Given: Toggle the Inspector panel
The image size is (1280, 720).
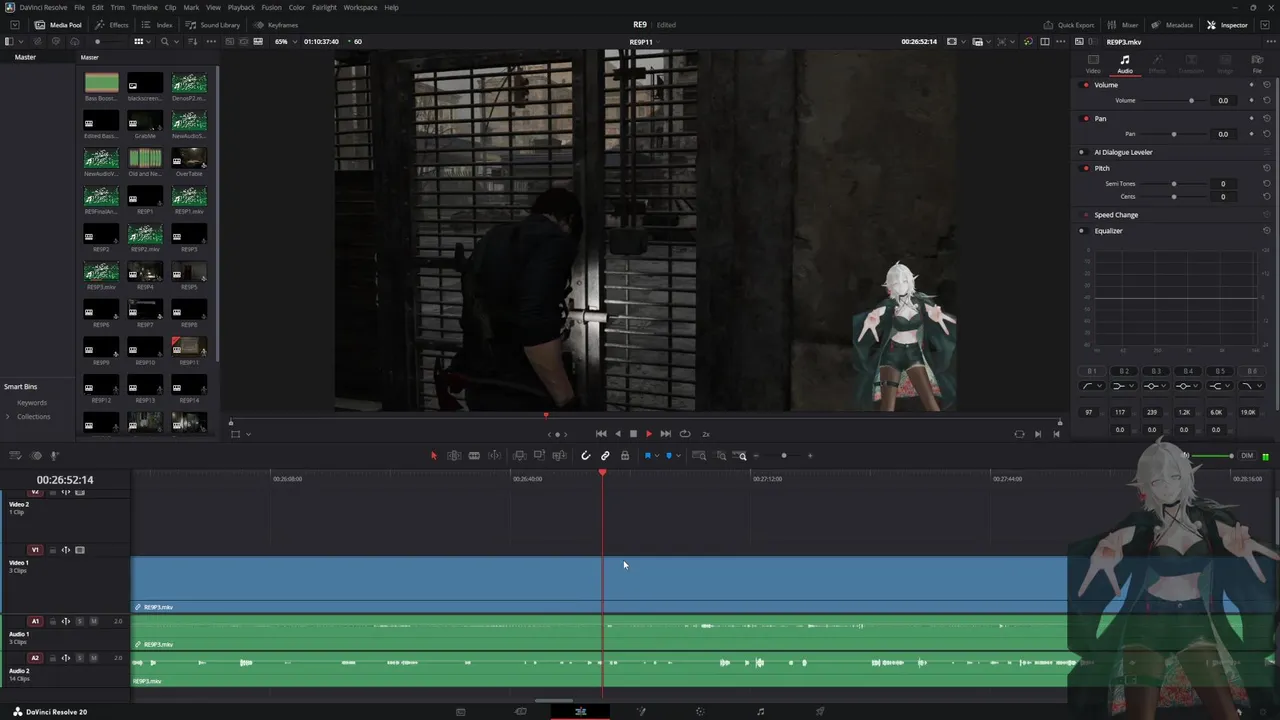Looking at the screenshot, I should [1228, 25].
